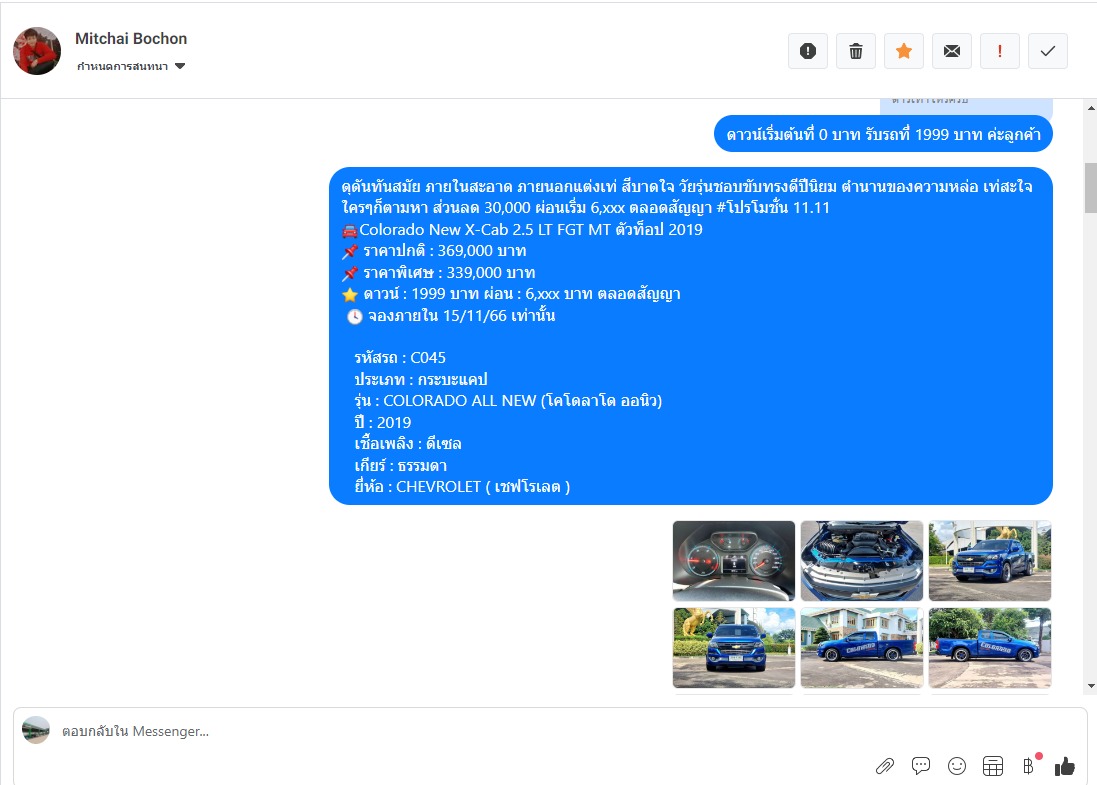The width and height of the screenshot is (1097, 785).
Task: Open Mitchai Bochon profile picture
Action: (x=37, y=51)
